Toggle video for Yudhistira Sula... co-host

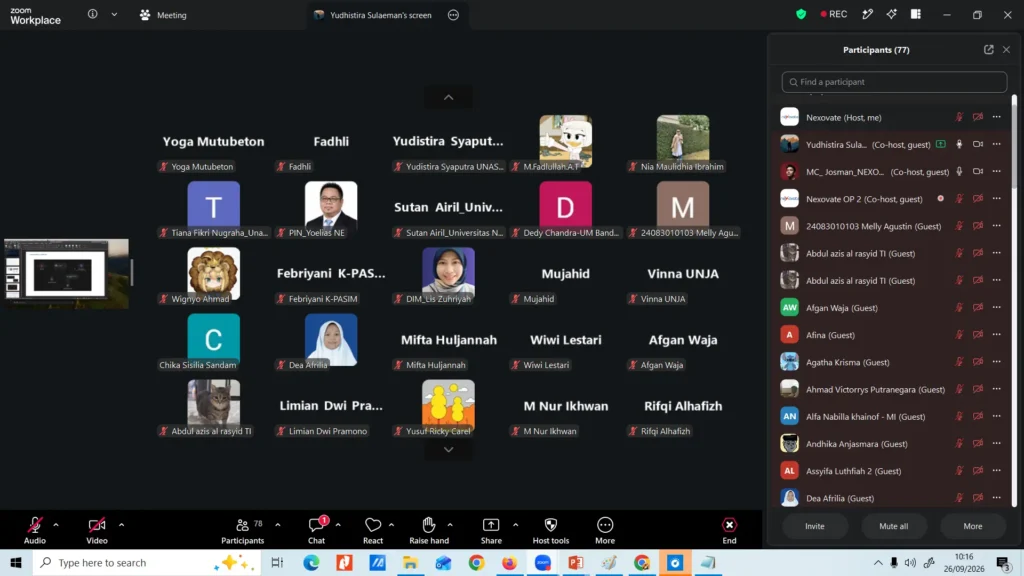(978, 144)
